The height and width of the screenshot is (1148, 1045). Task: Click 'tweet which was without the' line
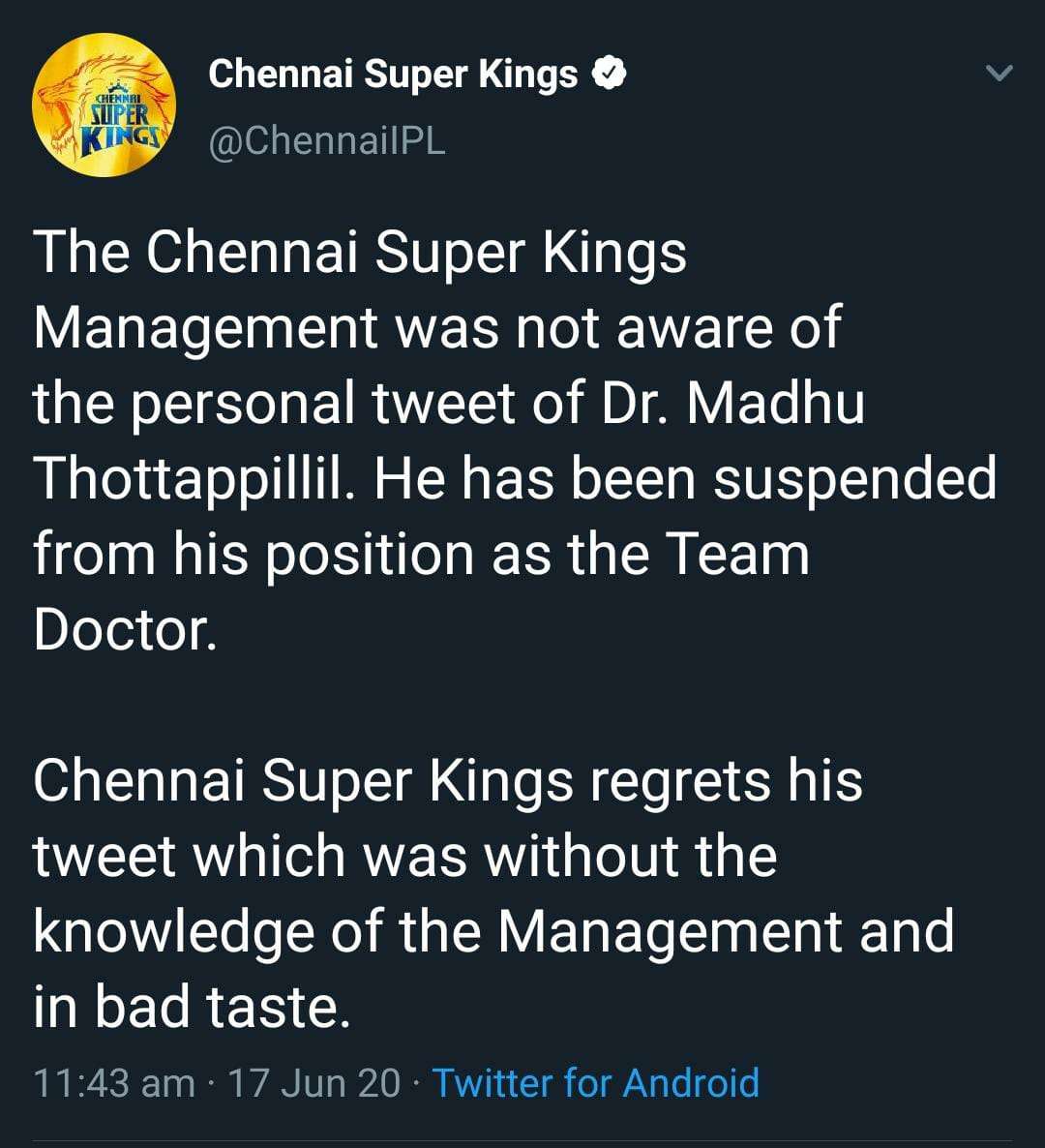click(x=405, y=856)
